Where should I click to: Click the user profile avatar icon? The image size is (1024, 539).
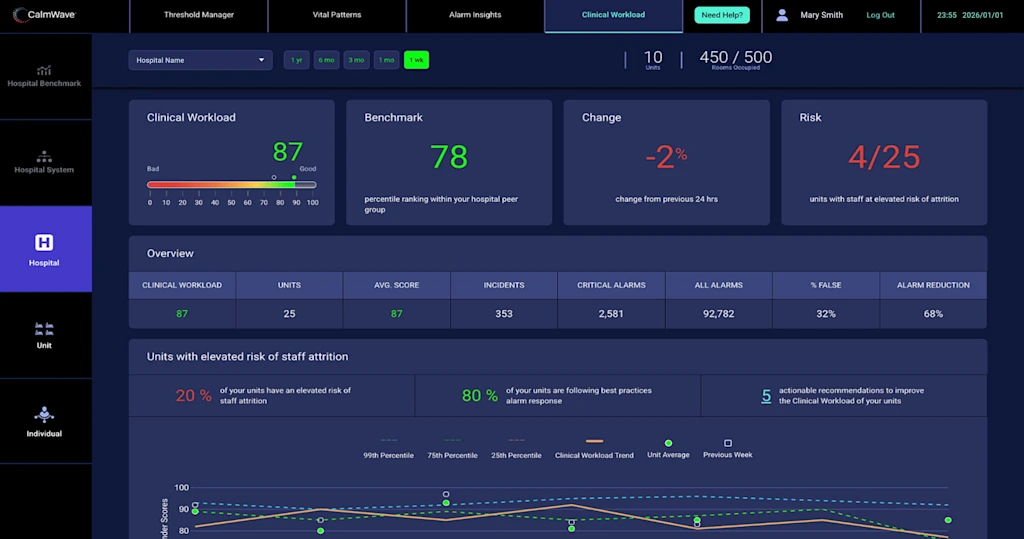(x=782, y=15)
